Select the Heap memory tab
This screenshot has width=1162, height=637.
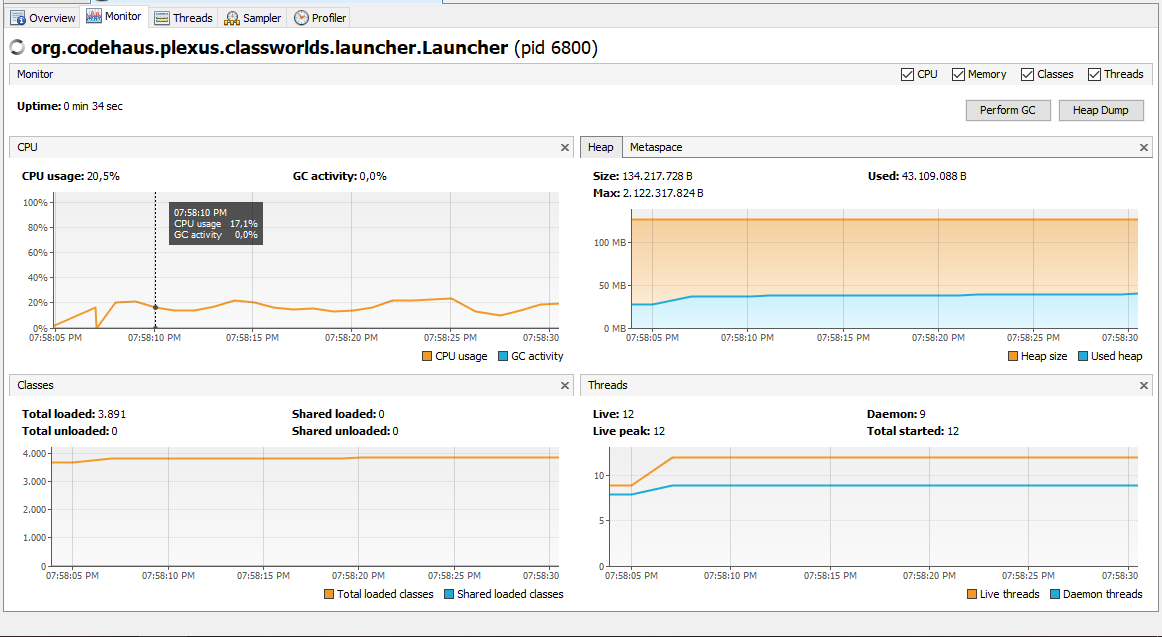pyautogui.click(x=601, y=147)
